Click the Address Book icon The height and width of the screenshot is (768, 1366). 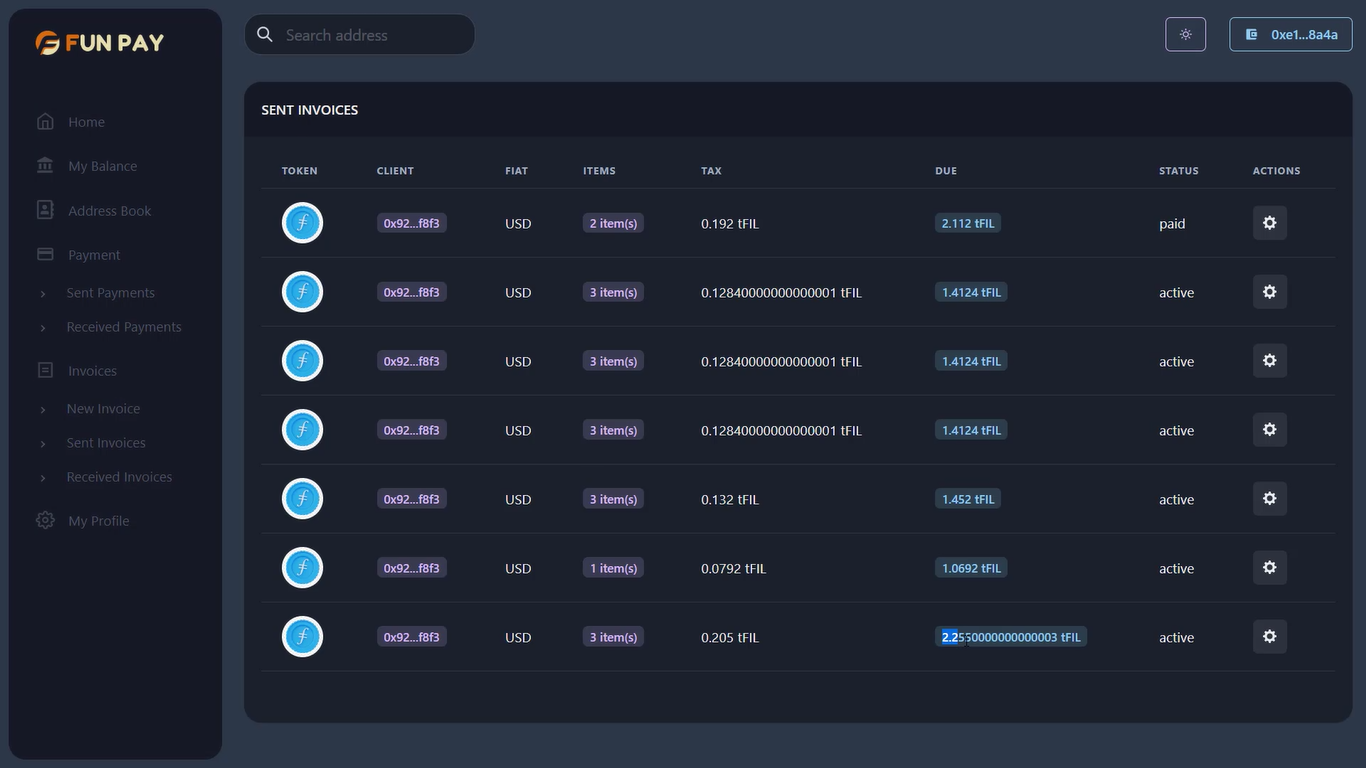point(45,210)
